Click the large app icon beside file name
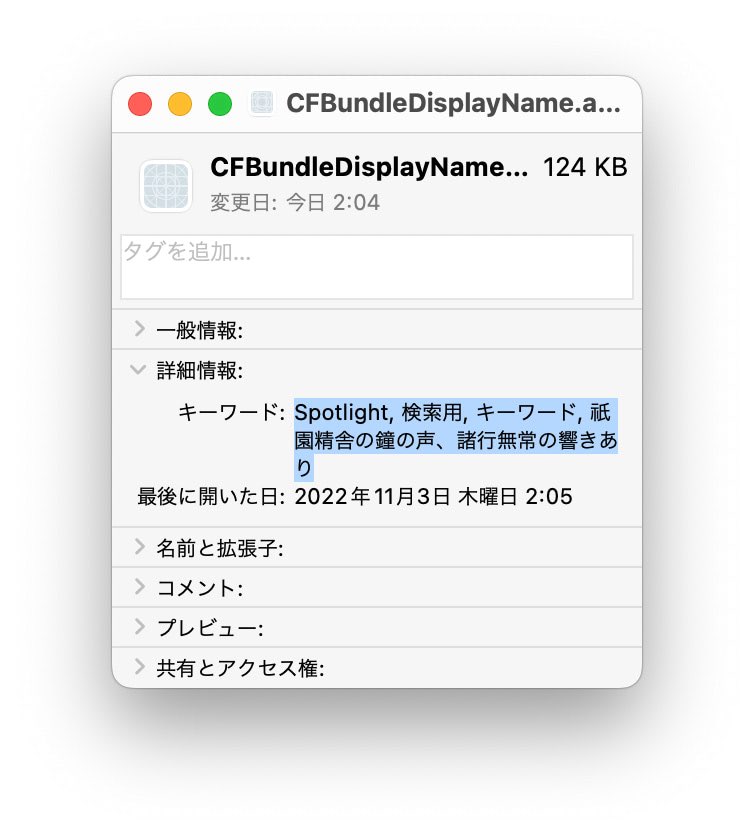The width and height of the screenshot is (754, 836). point(166,186)
